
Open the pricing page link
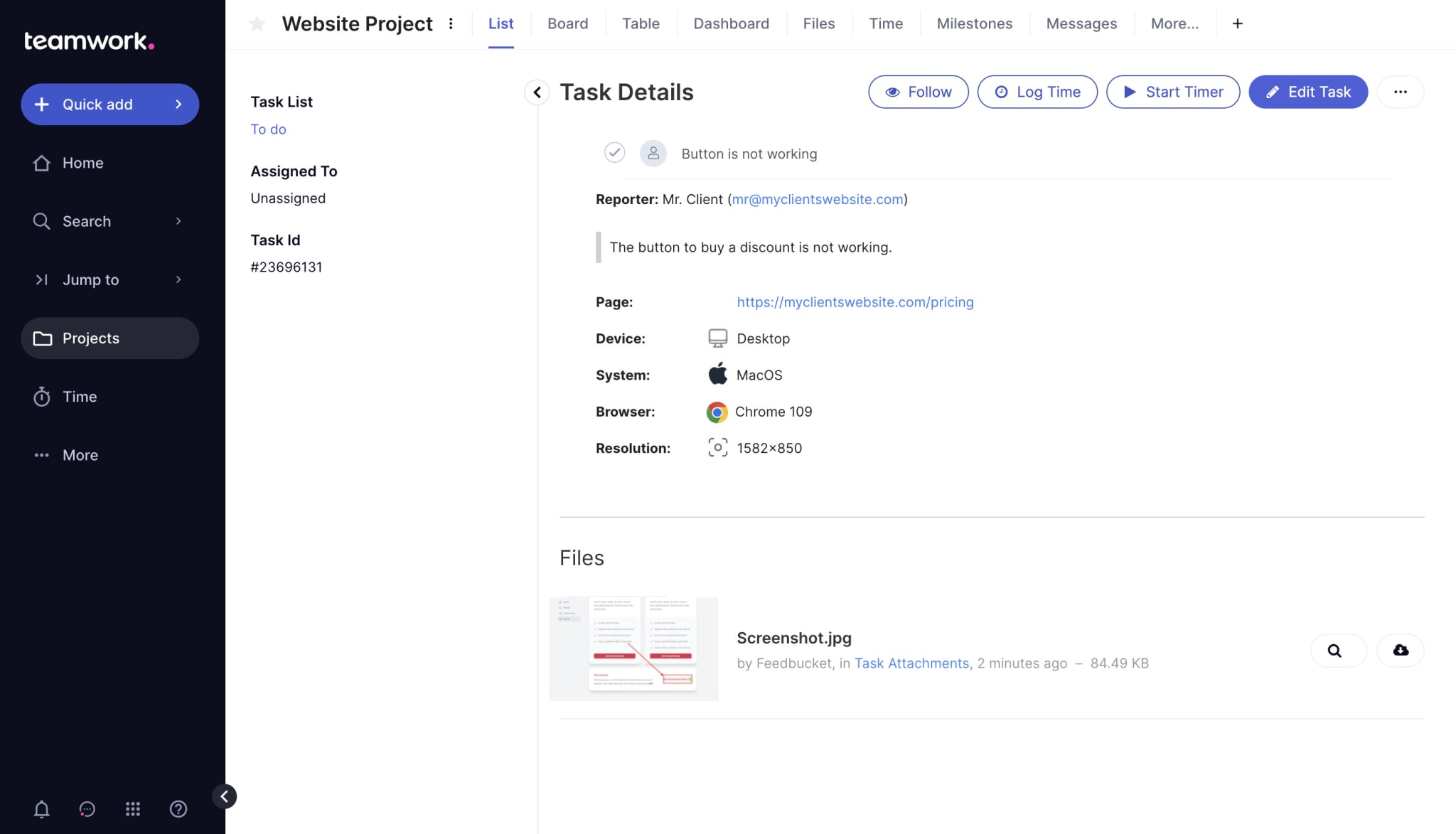[x=855, y=301]
